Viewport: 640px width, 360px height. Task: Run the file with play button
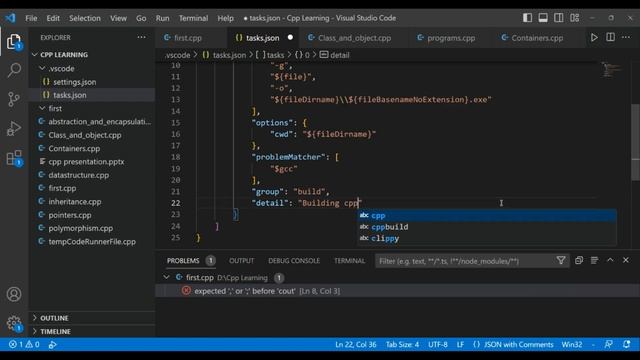(x=594, y=38)
